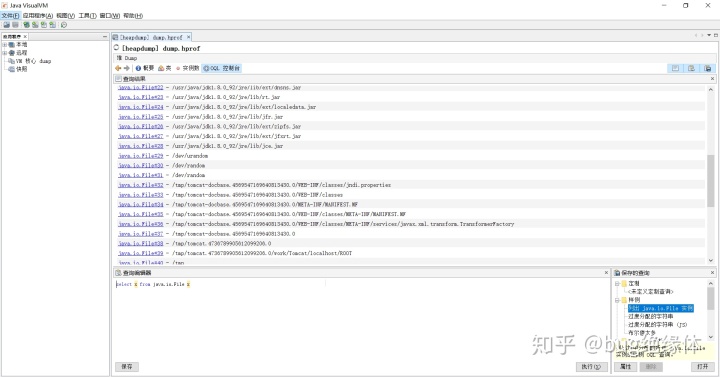
Task: Click the third main toolbar icon
Action: 26,25
